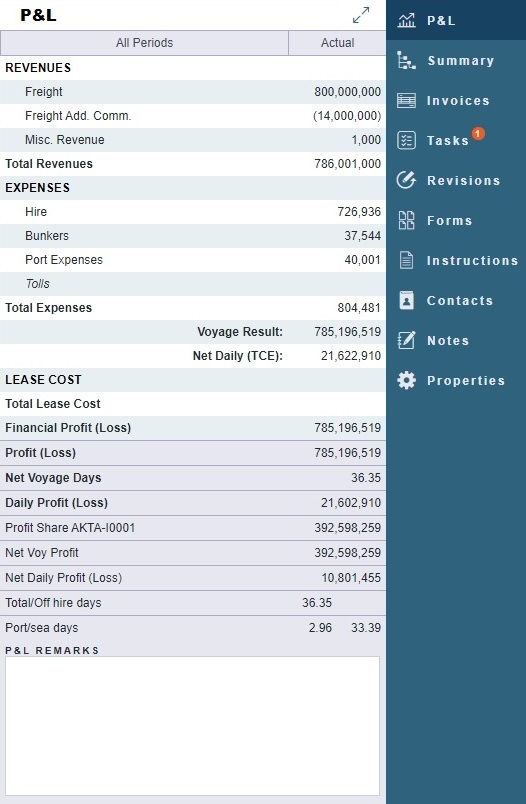Select the Summary menu label
The width and height of the screenshot is (526, 804).
[x=460, y=61]
